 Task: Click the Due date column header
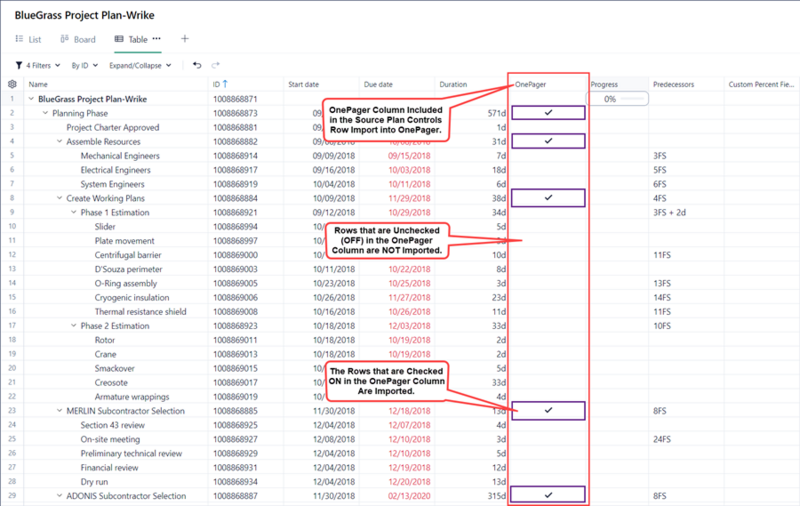click(378, 84)
